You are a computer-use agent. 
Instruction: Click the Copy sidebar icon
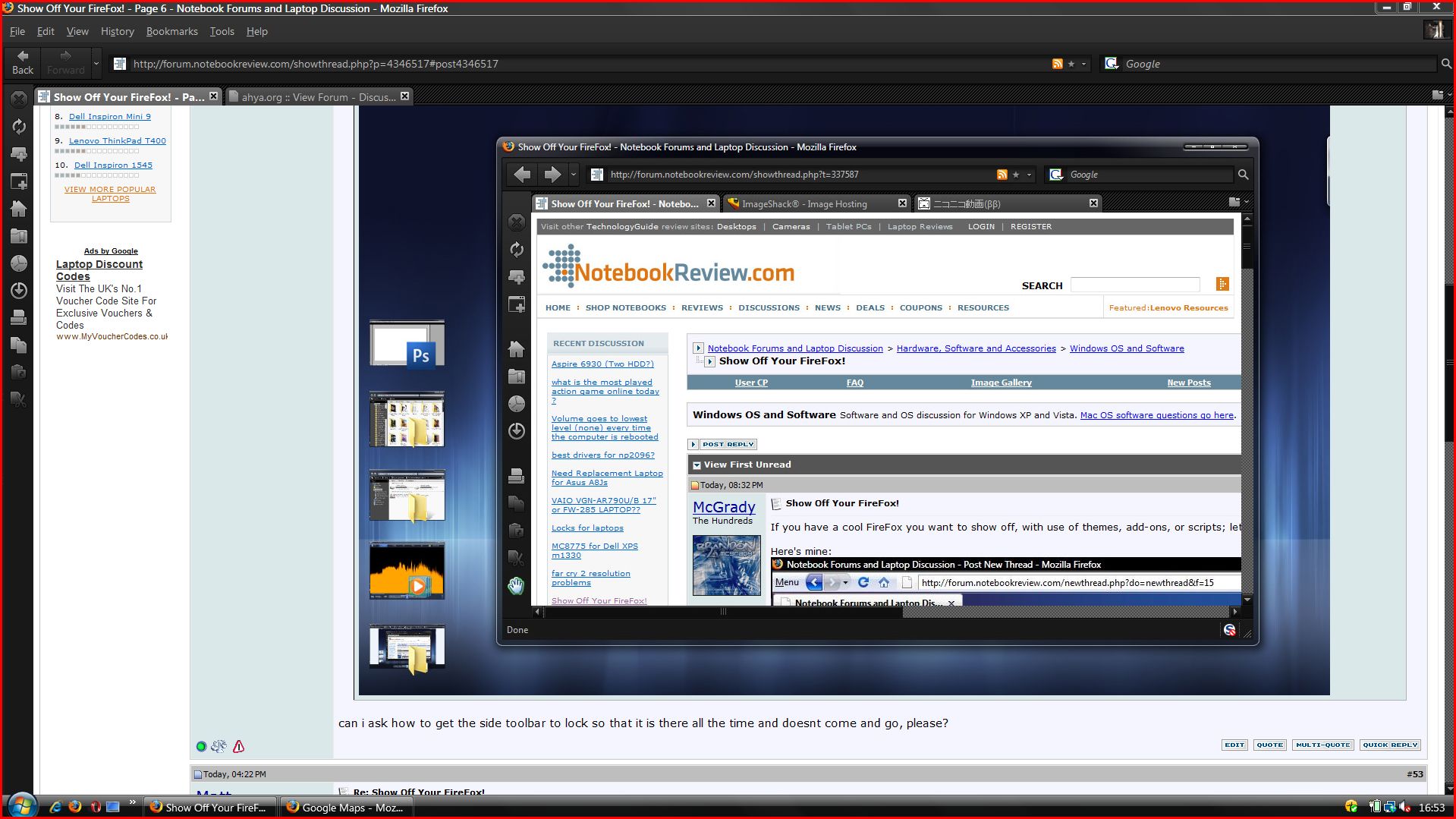tap(19, 345)
